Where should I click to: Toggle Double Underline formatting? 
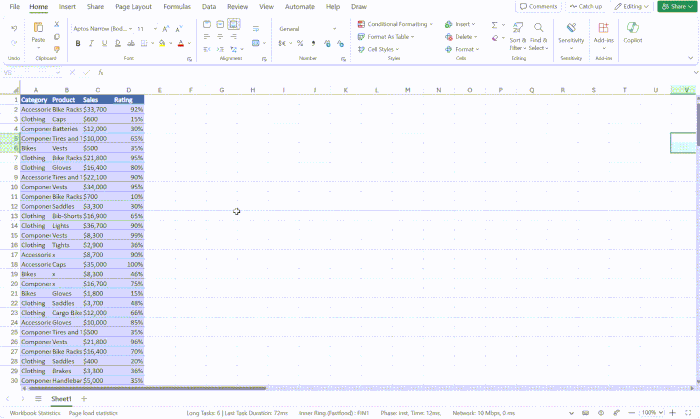[x=117, y=43]
